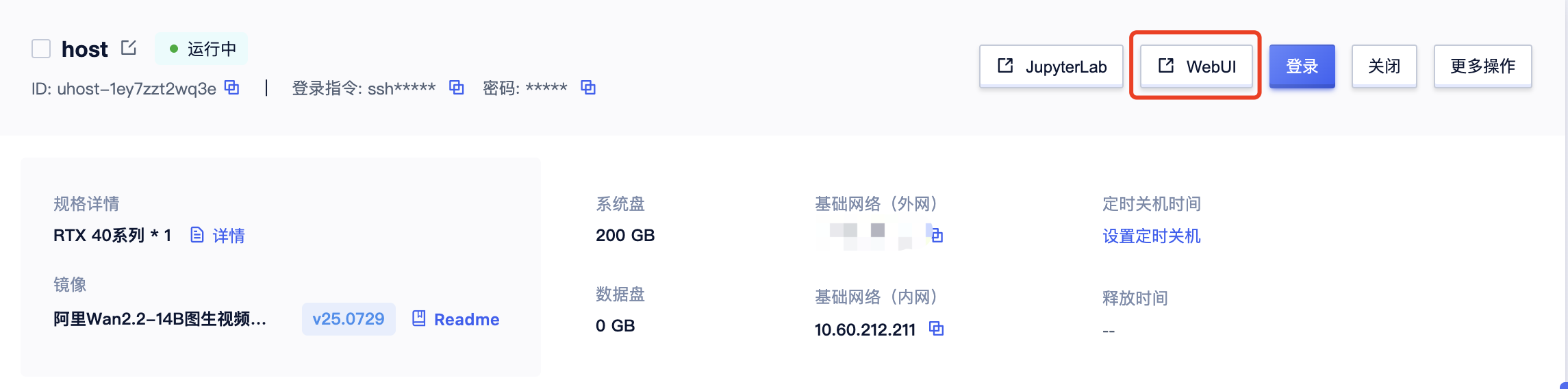Tick the checkbox next to host

[x=41, y=49]
